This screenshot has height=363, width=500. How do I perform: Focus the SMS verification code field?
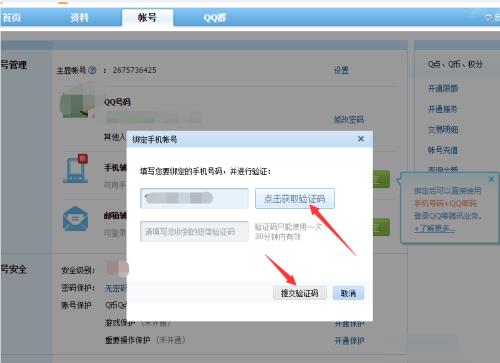194,231
